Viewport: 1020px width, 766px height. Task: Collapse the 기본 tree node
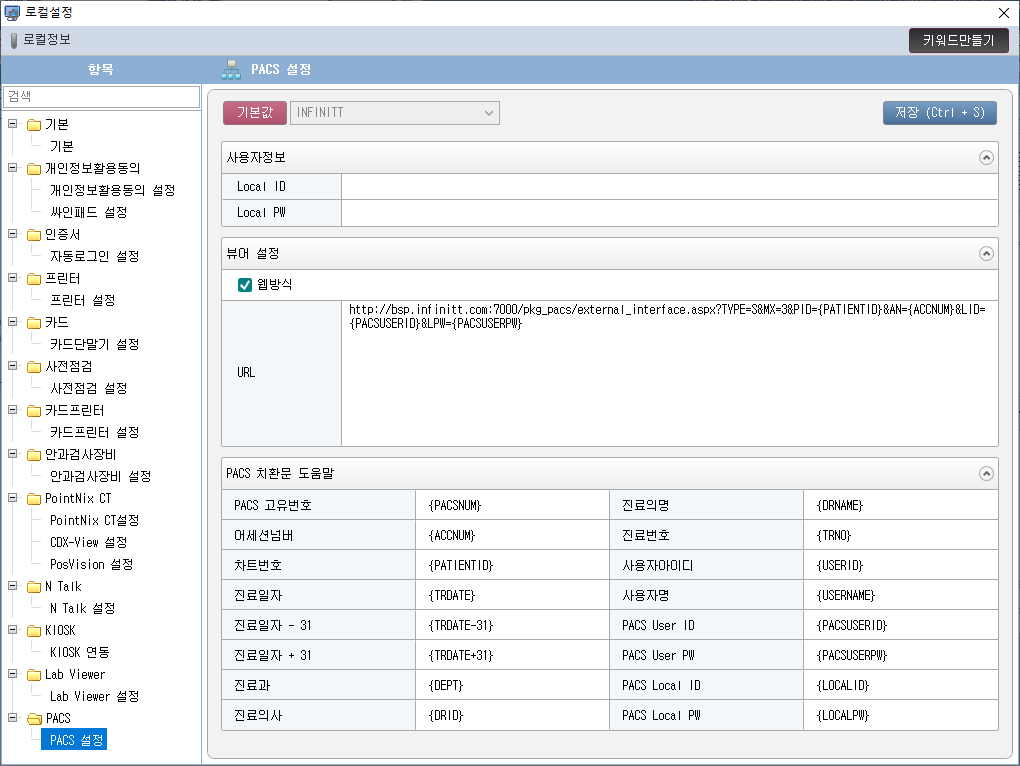(x=12, y=125)
